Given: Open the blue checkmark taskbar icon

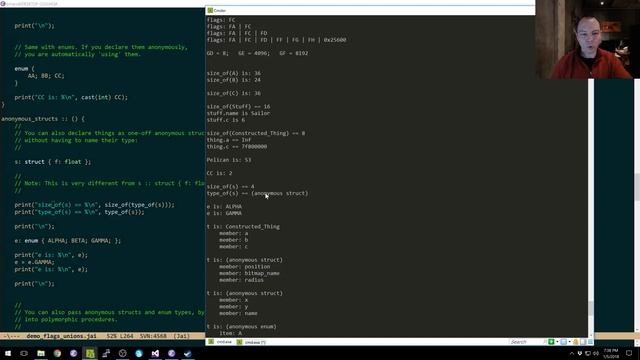Looking at the screenshot, I should coord(188,353).
